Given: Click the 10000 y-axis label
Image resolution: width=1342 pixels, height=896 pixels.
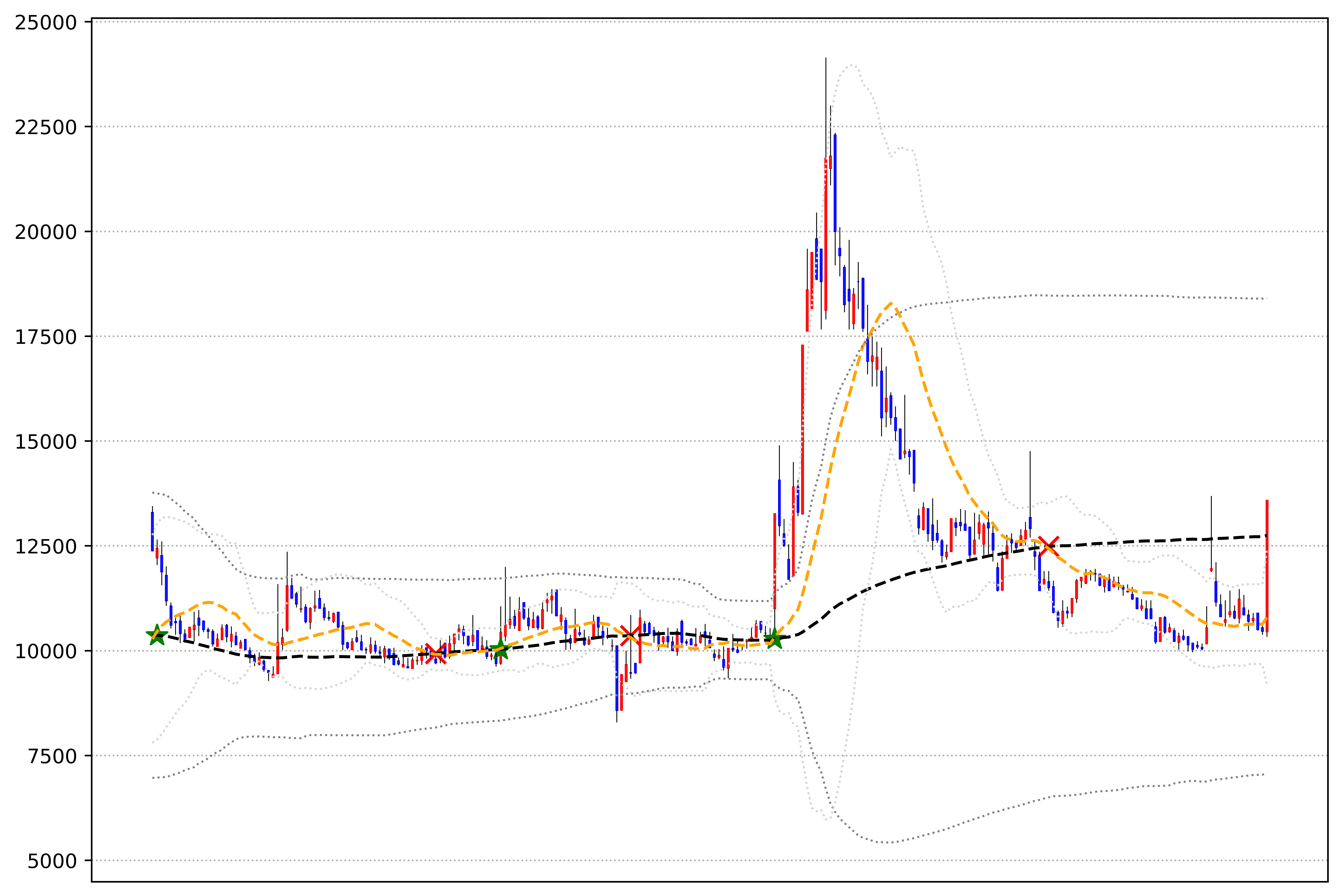Looking at the screenshot, I should (46, 651).
